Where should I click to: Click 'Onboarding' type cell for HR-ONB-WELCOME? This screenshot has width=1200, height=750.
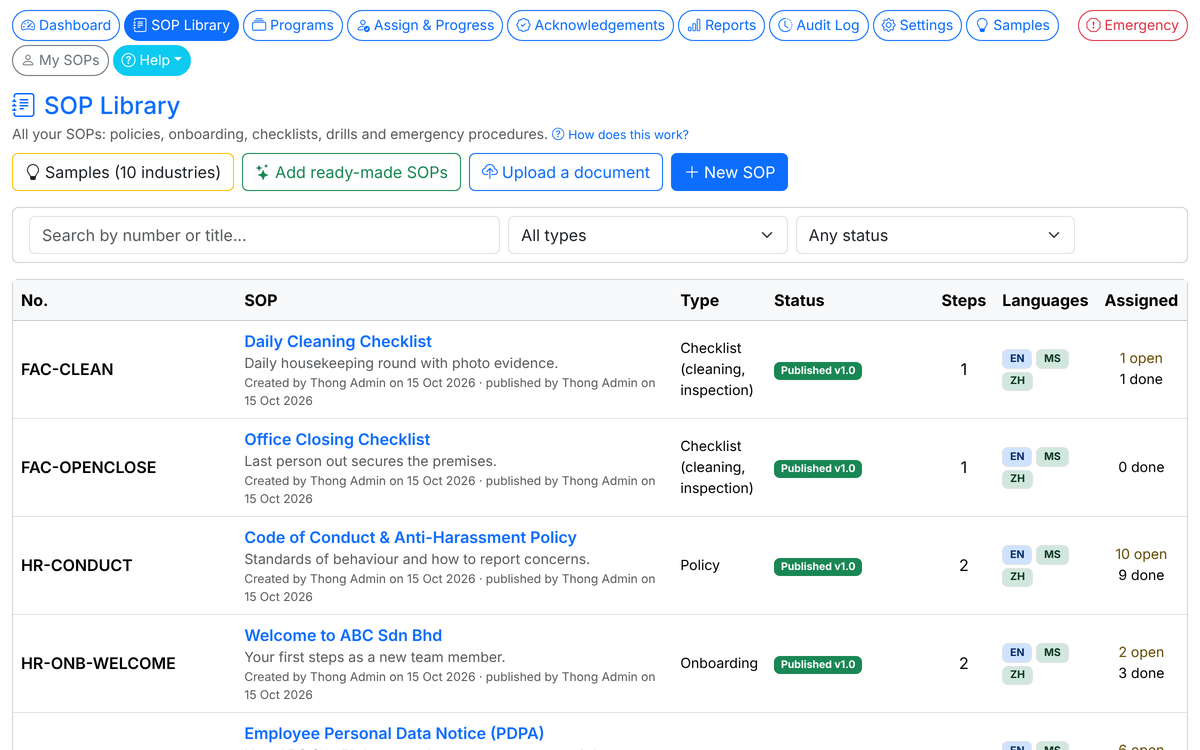(719, 663)
